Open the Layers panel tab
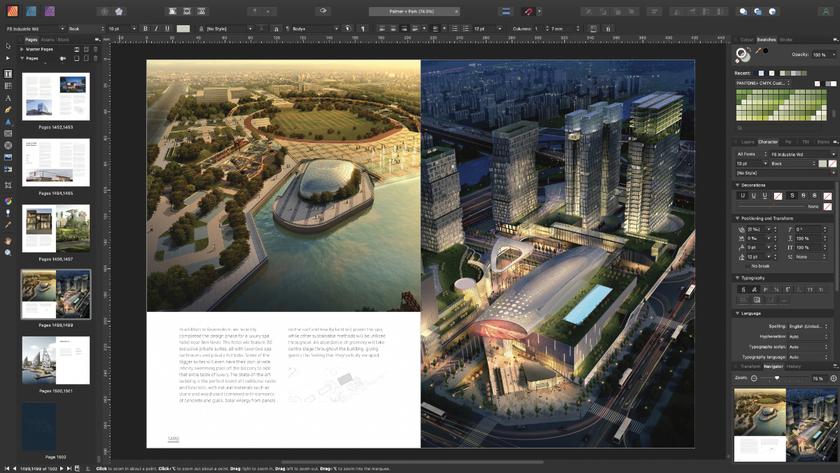The width and height of the screenshot is (840, 473). pyautogui.click(x=747, y=142)
